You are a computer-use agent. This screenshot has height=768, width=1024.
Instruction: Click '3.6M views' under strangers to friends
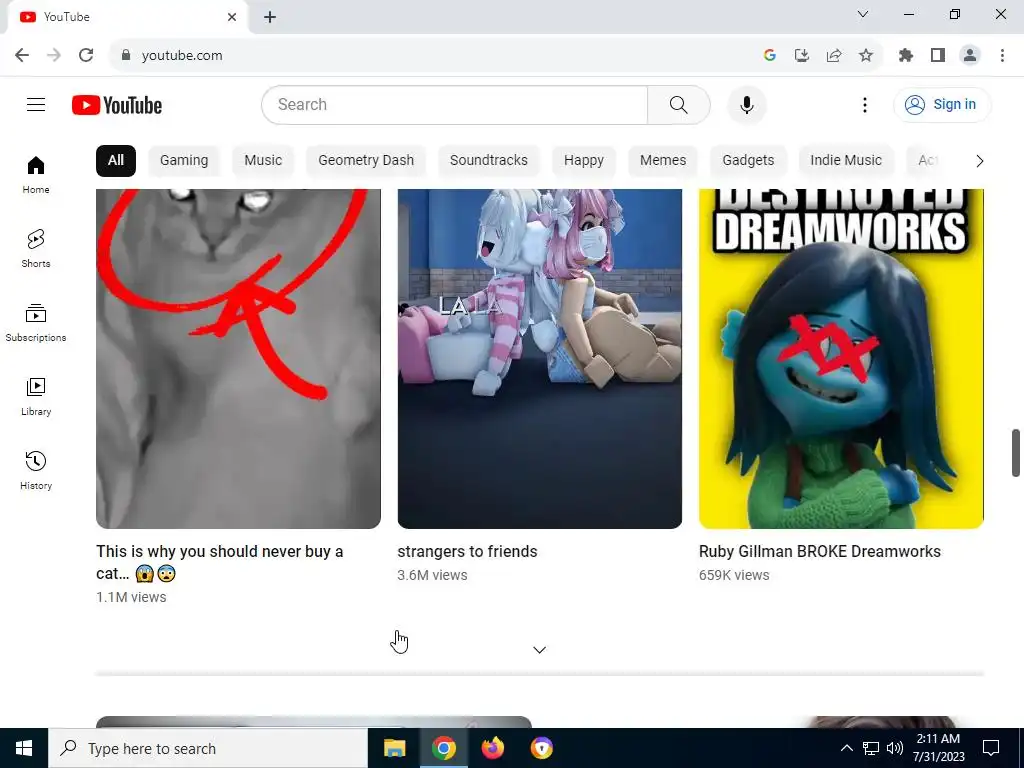(432, 575)
